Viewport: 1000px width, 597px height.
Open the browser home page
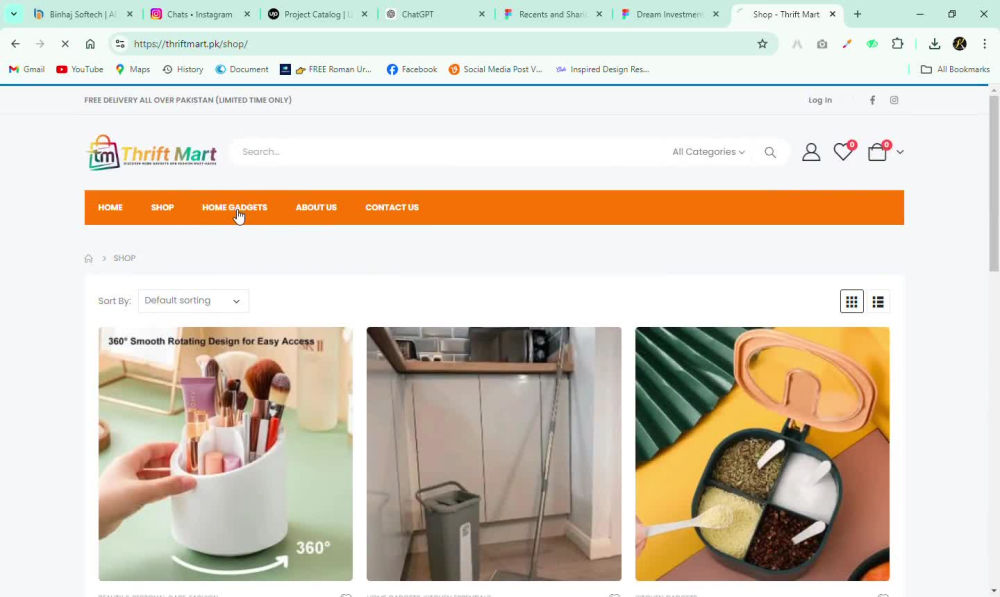click(90, 44)
